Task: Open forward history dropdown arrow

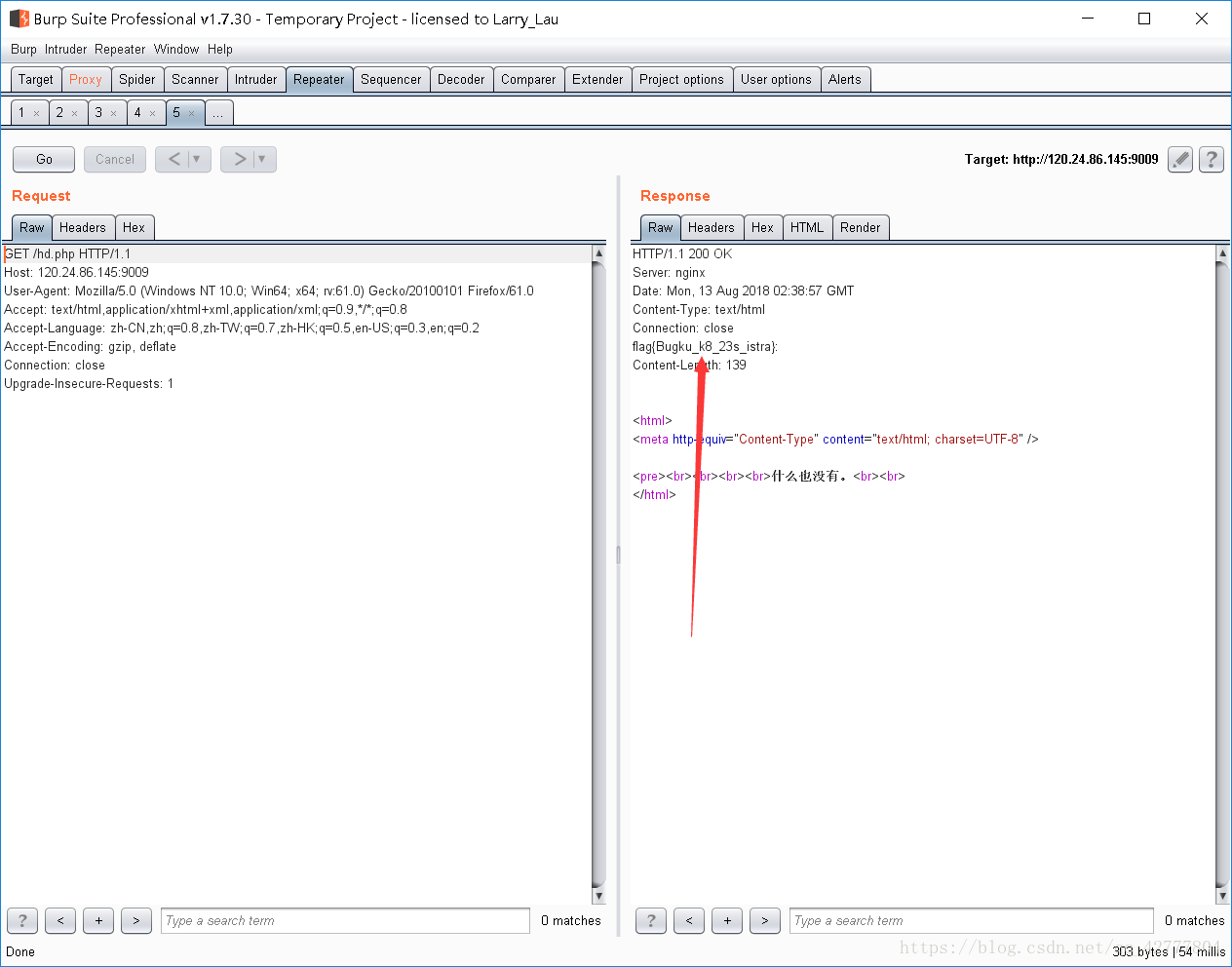Action: [263, 159]
